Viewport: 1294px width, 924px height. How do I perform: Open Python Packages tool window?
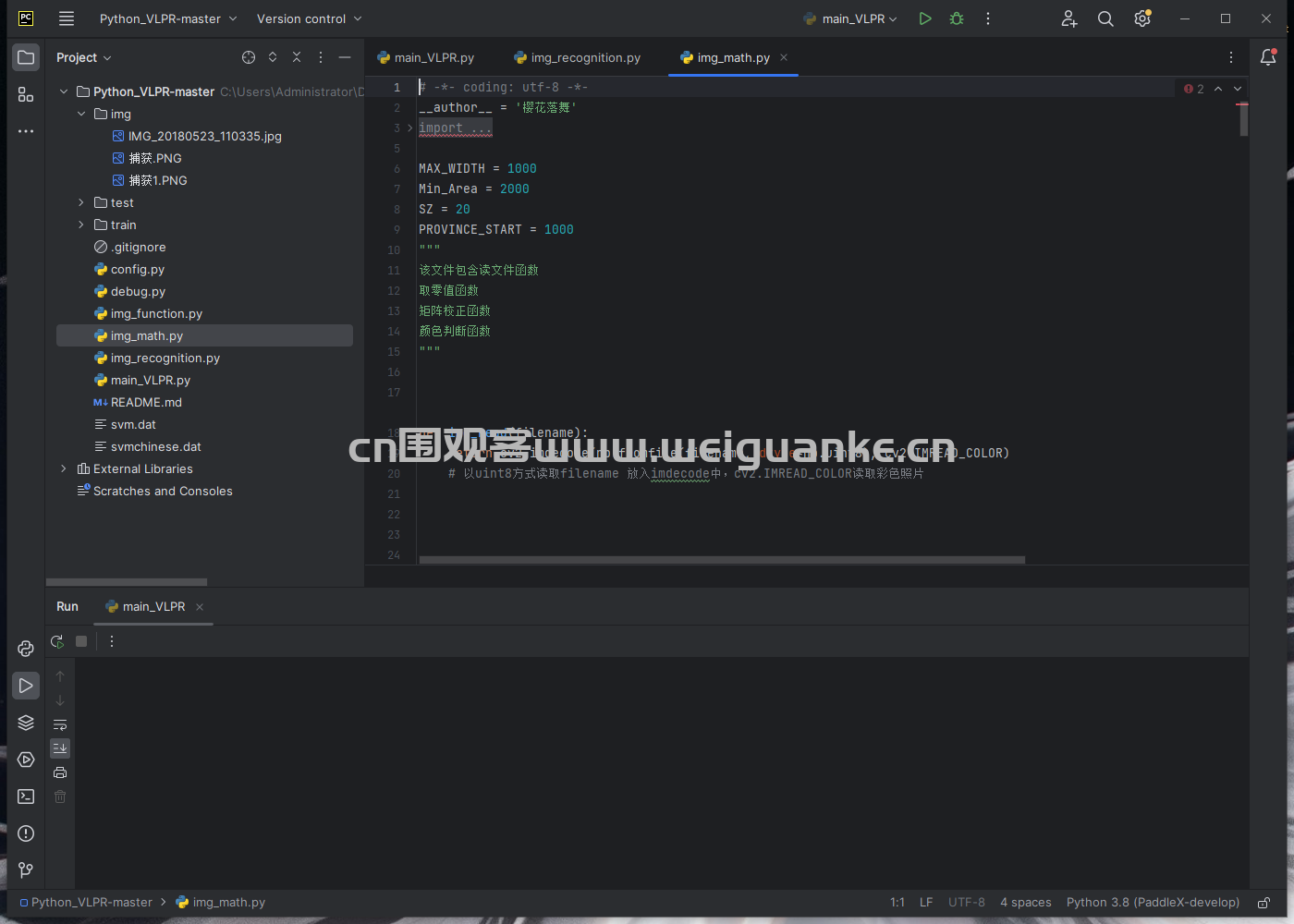tap(26, 723)
